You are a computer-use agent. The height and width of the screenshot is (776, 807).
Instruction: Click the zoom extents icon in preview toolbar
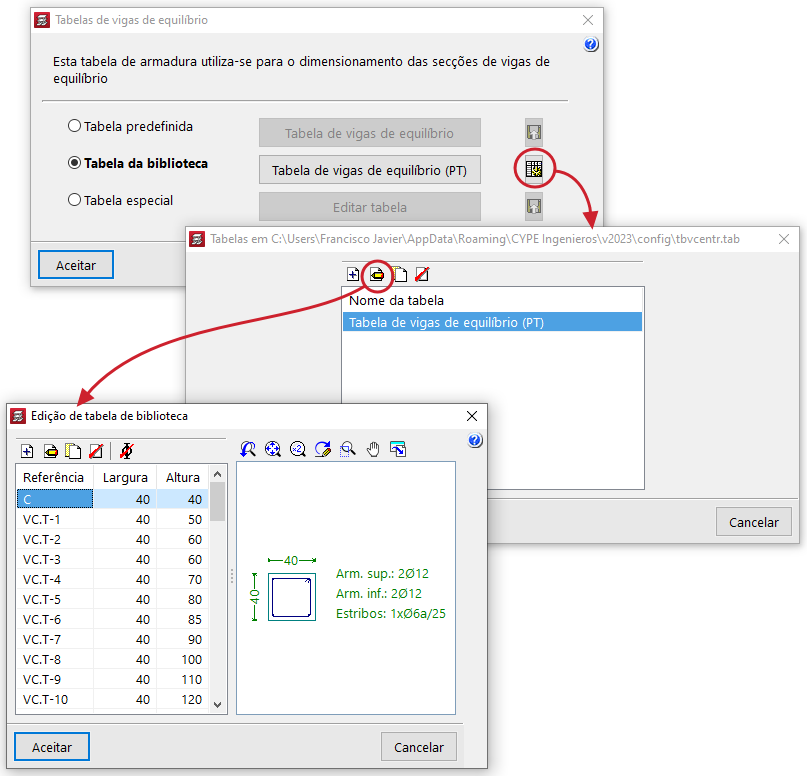[272, 450]
